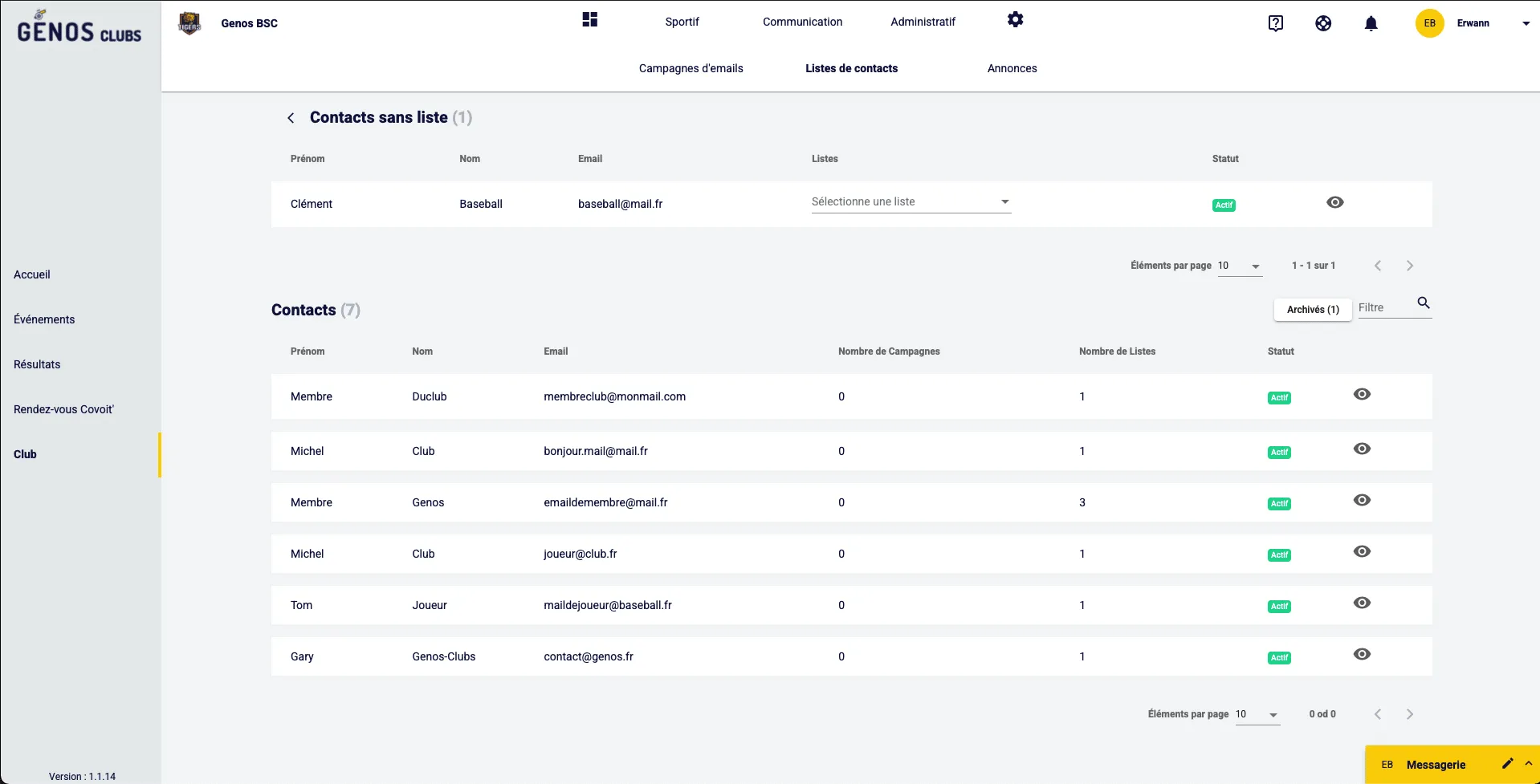Click eye icon for membreclub@monmail.com row
This screenshot has height=784, width=1540.
click(x=1362, y=395)
